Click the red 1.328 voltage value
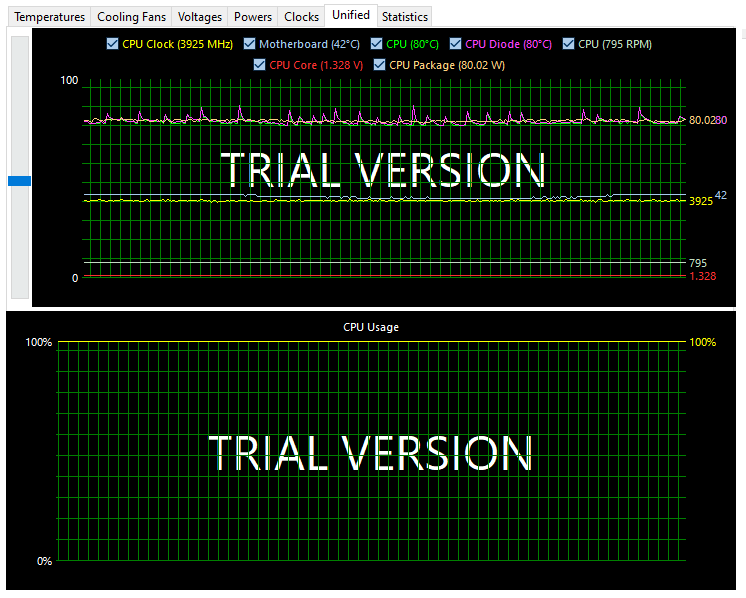Screen dimensions: 746x598 703,276
